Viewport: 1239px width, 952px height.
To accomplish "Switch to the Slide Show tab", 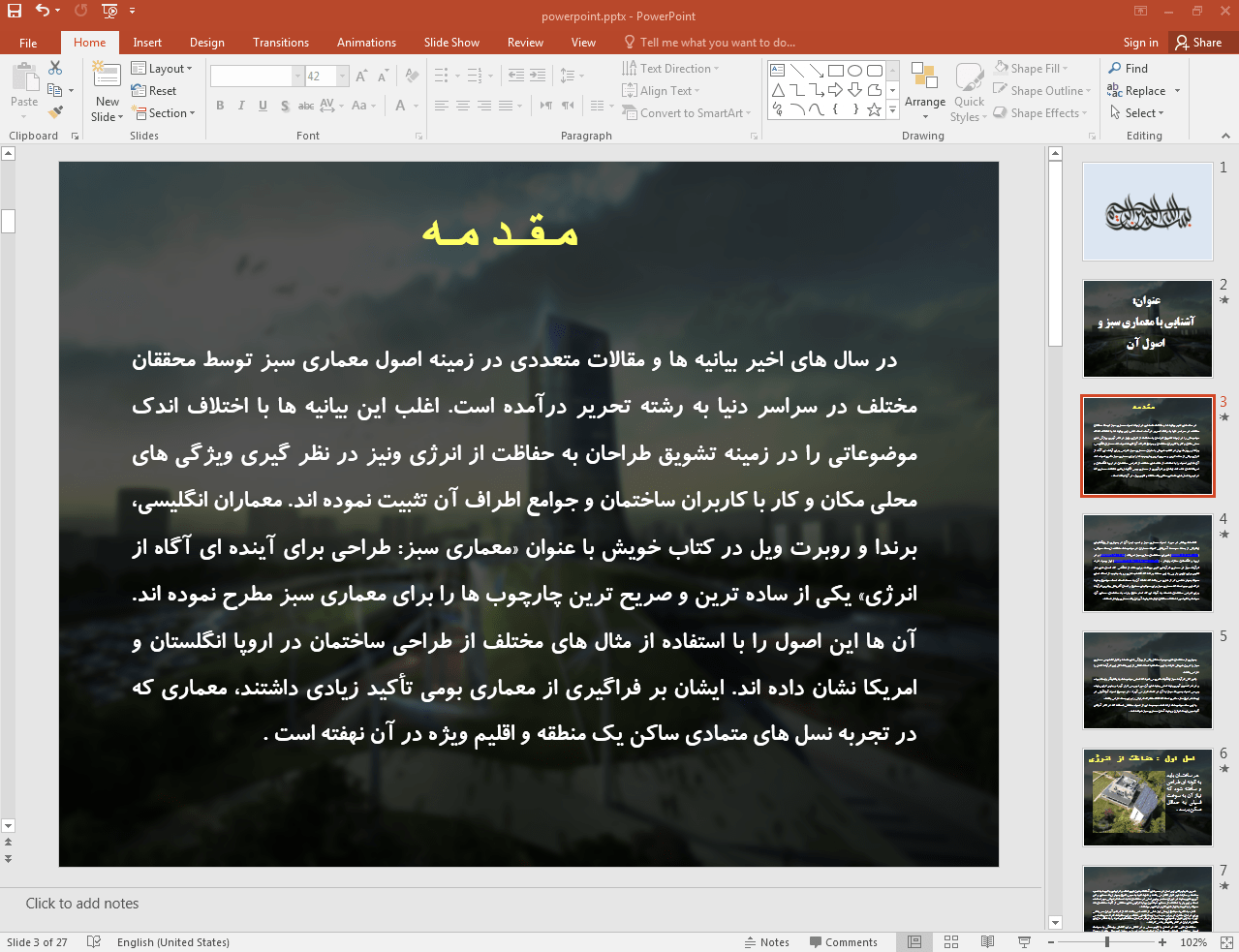I will click(x=451, y=43).
